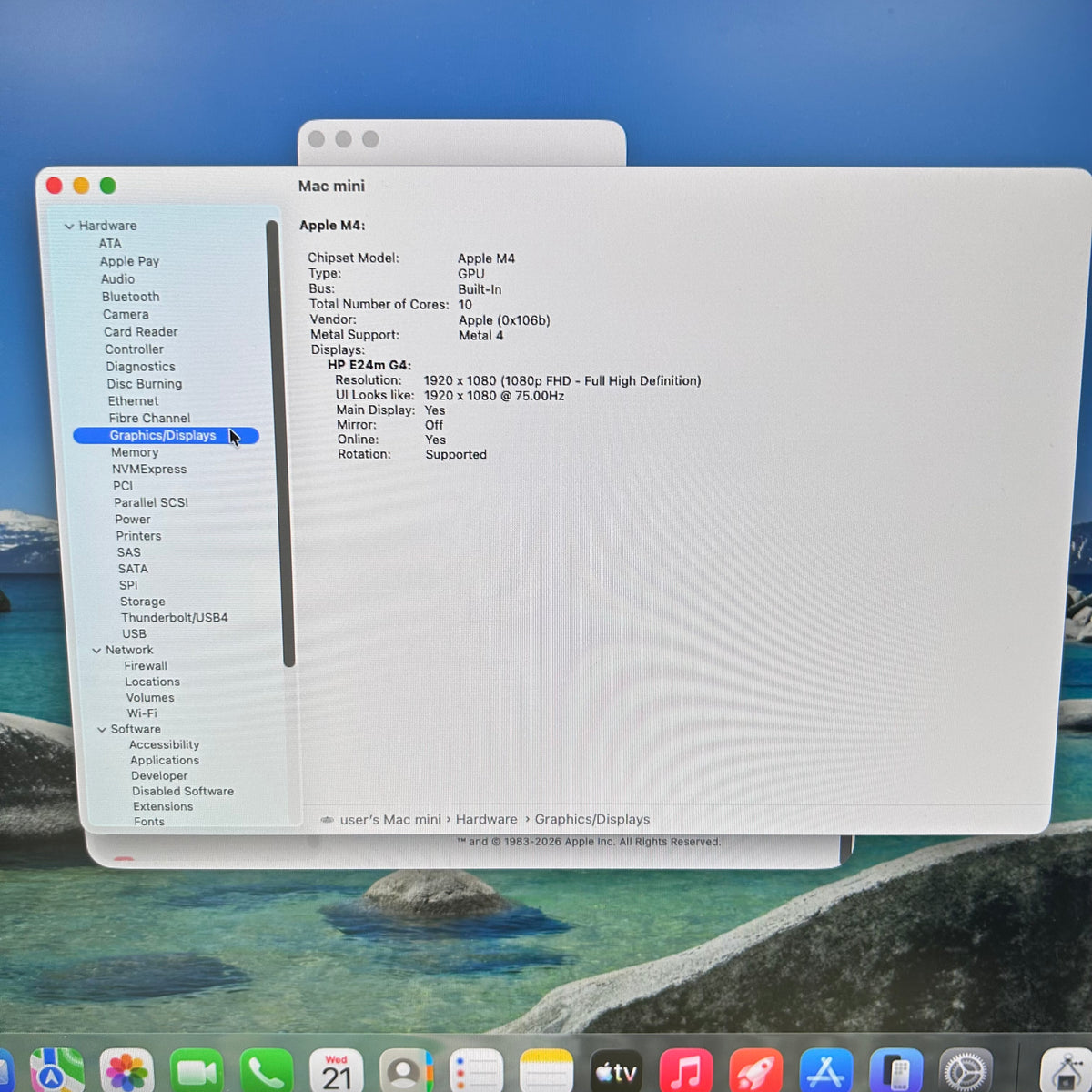Launch Apple TV from the Dock

click(x=616, y=1070)
